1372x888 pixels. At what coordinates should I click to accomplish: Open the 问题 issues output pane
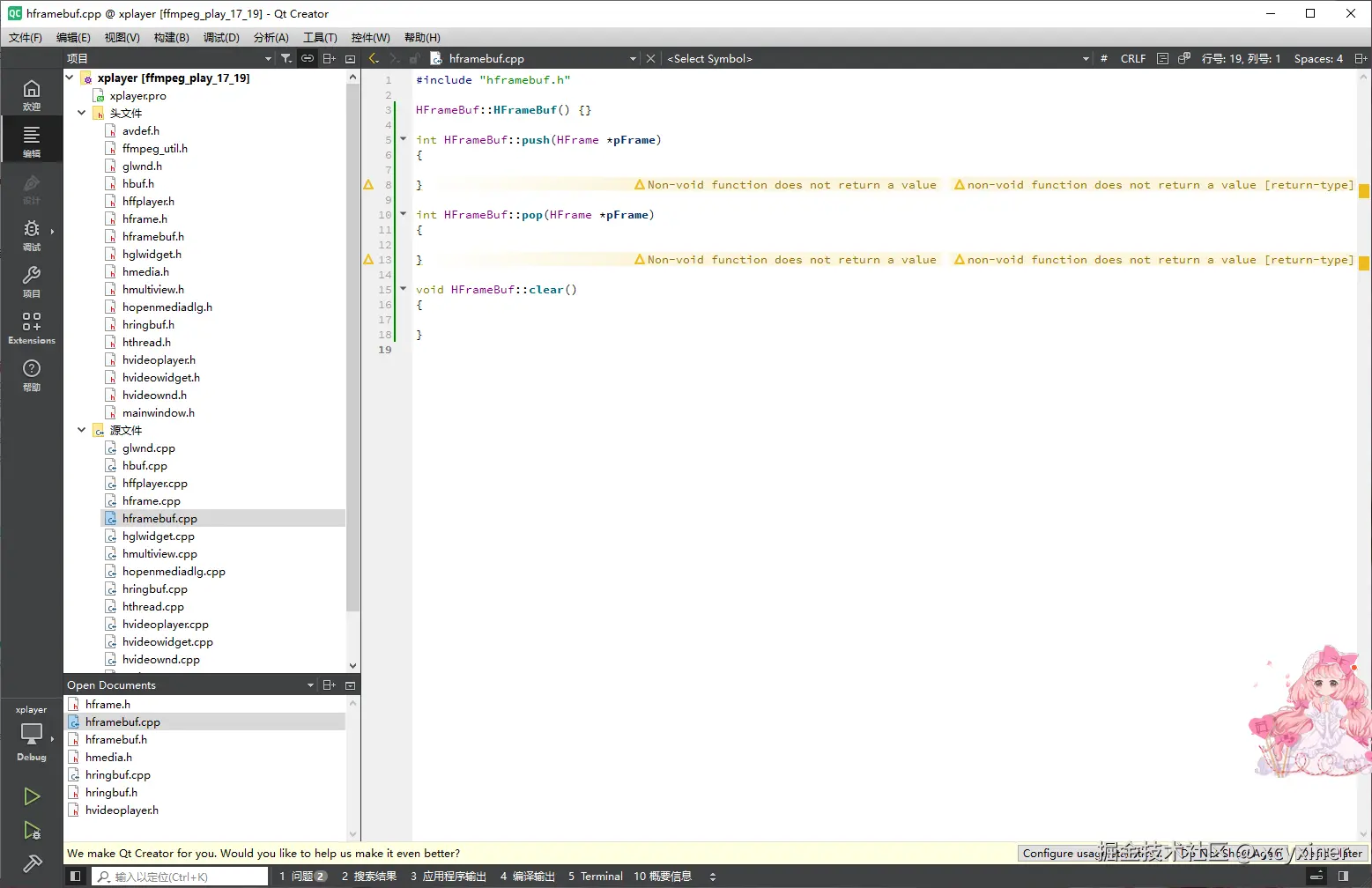(x=302, y=877)
